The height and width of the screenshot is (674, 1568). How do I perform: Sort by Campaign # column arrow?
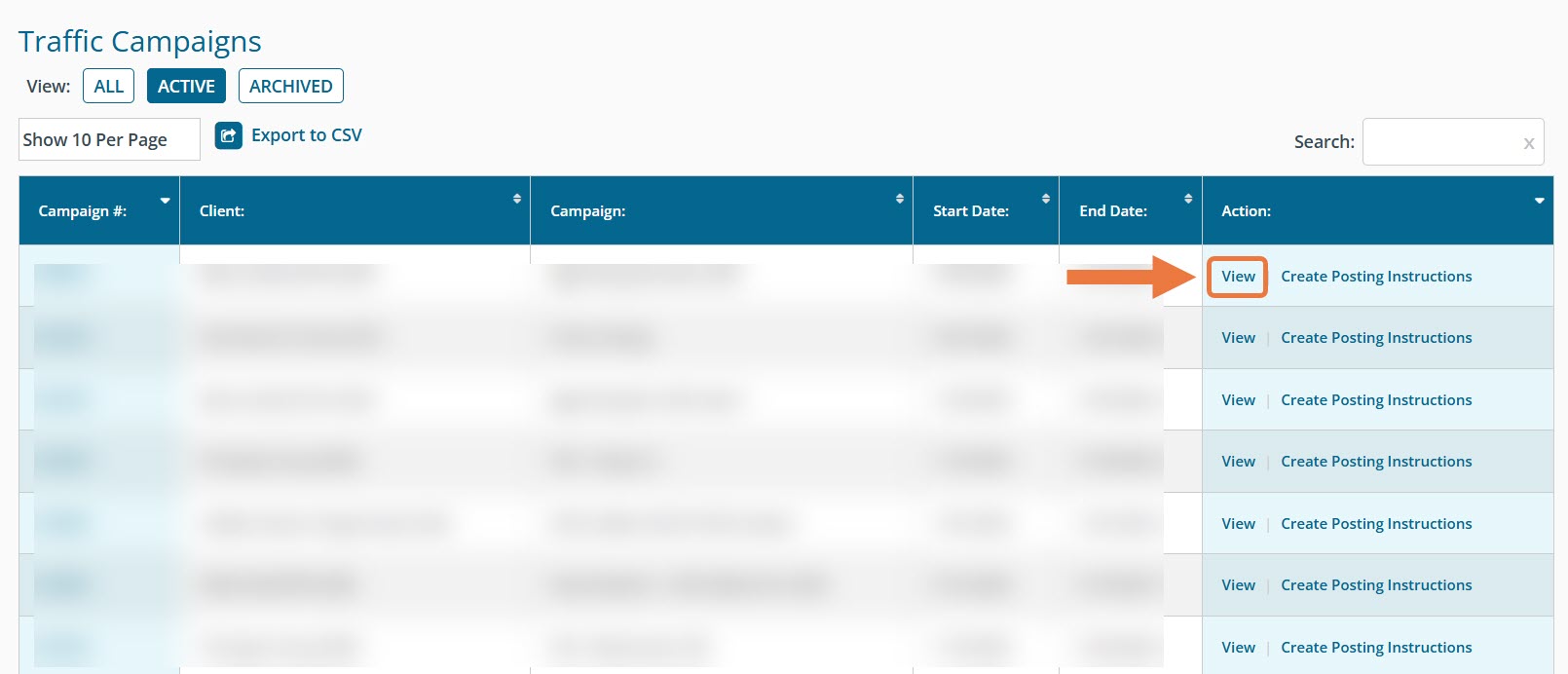pyautogui.click(x=165, y=201)
